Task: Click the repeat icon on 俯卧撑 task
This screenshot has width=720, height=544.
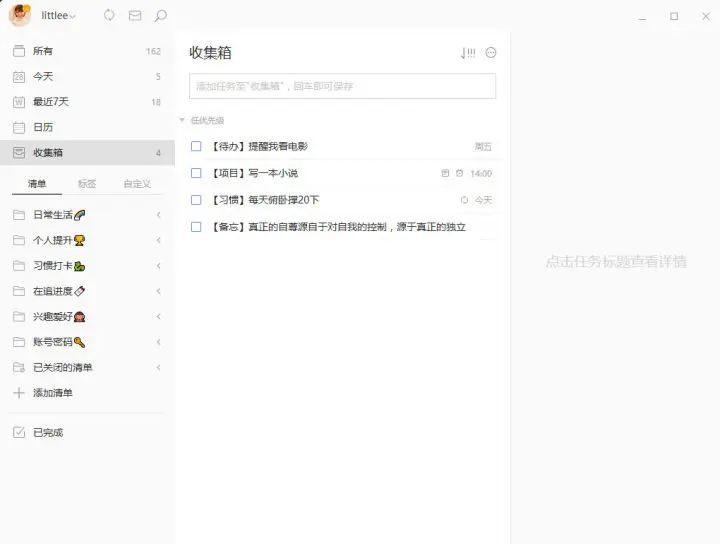Action: pos(464,200)
